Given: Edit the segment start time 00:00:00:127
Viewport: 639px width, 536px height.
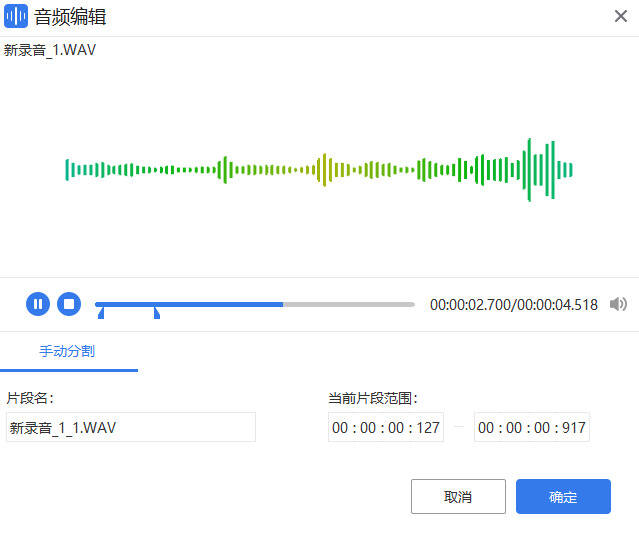Looking at the screenshot, I should coord(386,427).
